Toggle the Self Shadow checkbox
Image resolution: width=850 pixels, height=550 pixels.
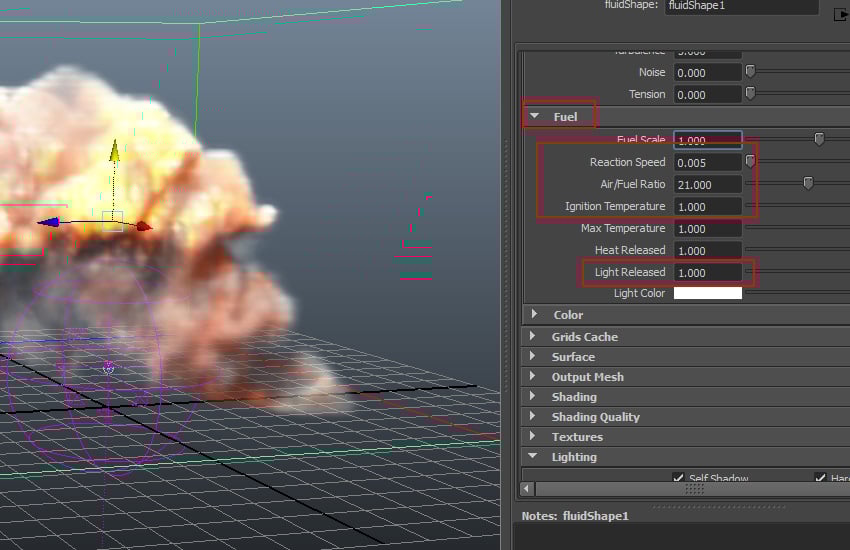[x=679, y=478]
